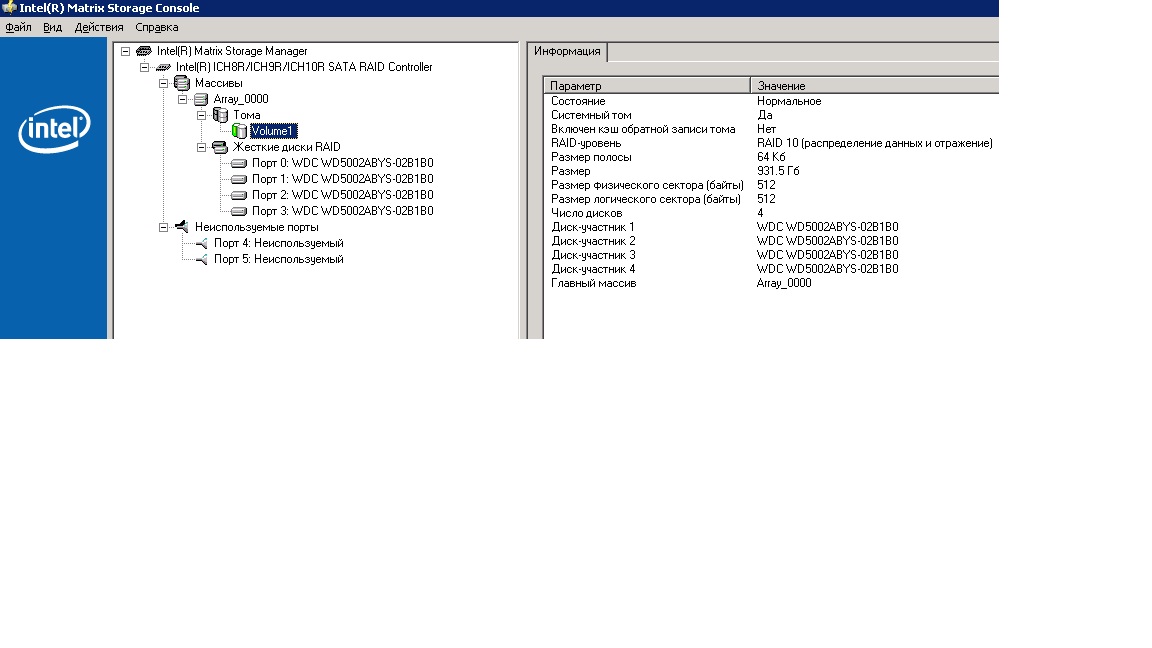This screenshot has height=648, width=1152.
Task: Click the Array_0000 icon in tree
Action: click(201, 99)
